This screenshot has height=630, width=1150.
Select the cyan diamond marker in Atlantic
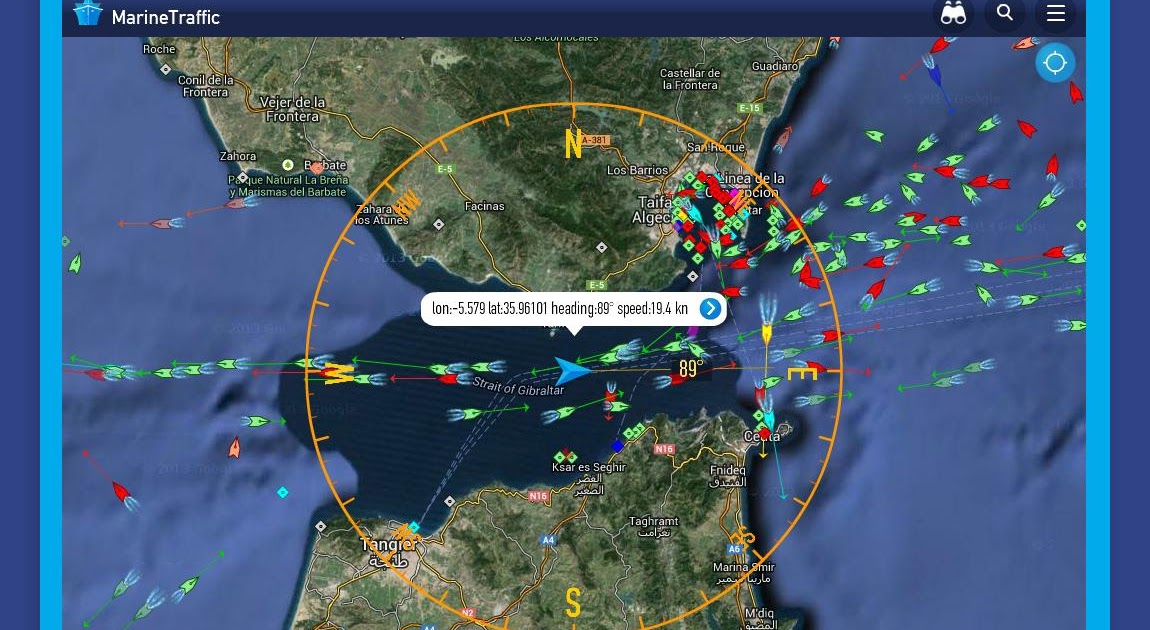(x=282, y=492)
